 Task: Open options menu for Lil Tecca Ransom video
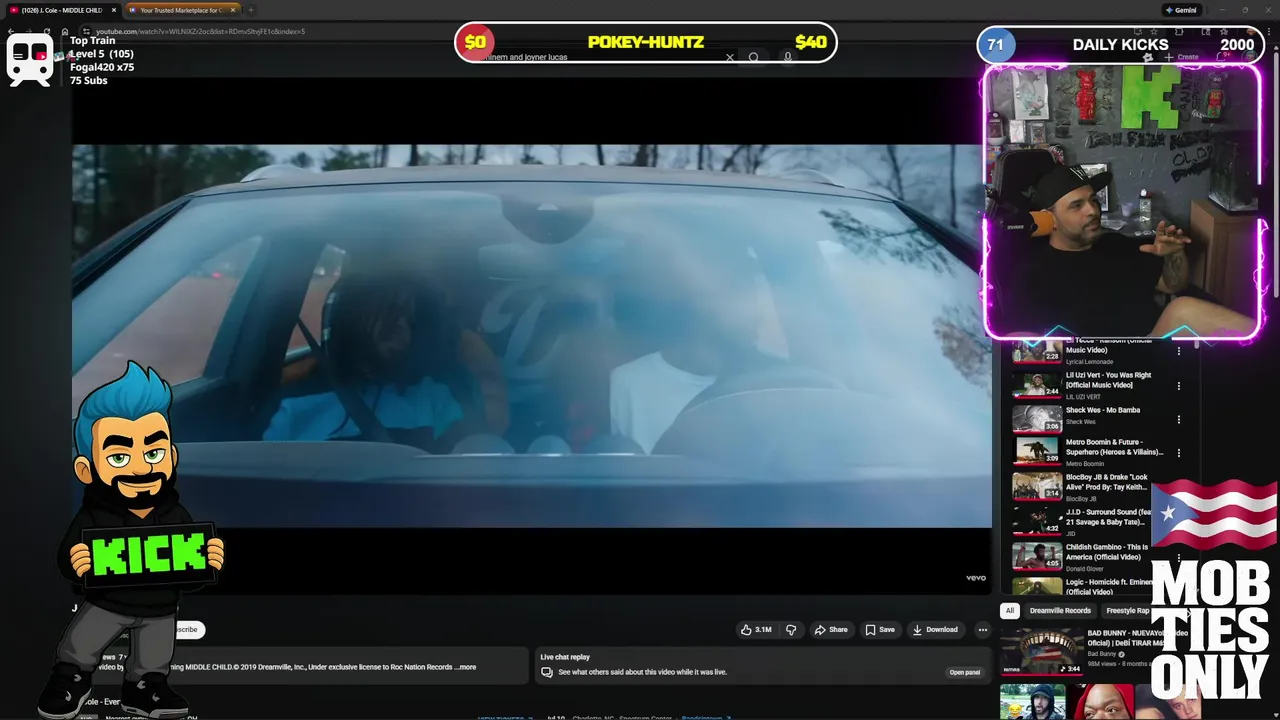[1178, 350]
